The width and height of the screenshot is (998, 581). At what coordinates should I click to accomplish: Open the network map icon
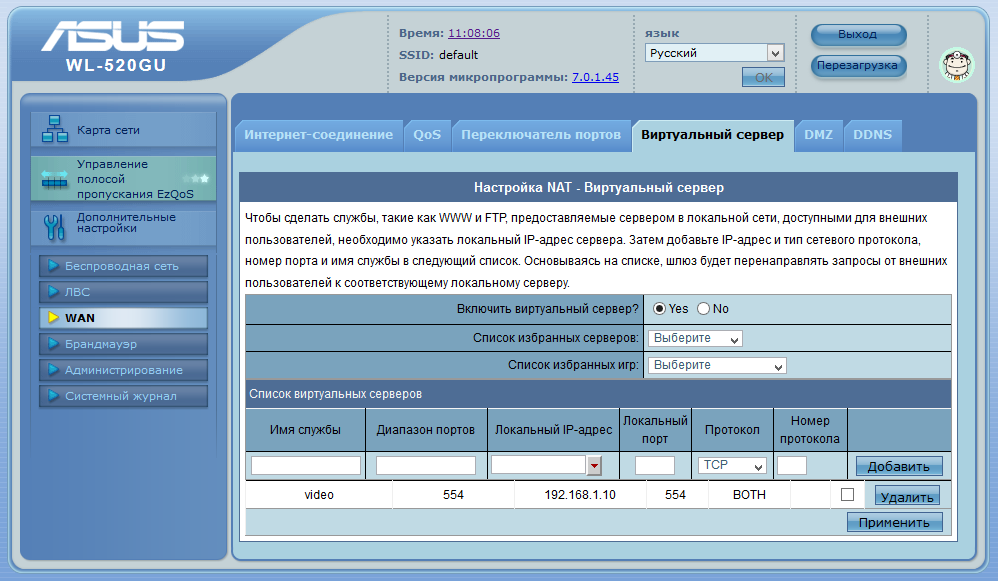pos(55,129)
